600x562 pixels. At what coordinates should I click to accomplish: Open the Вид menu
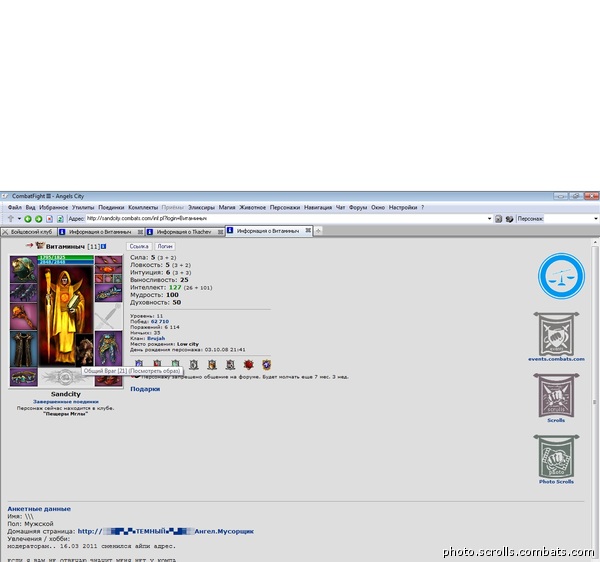click(x=31, y=207)
